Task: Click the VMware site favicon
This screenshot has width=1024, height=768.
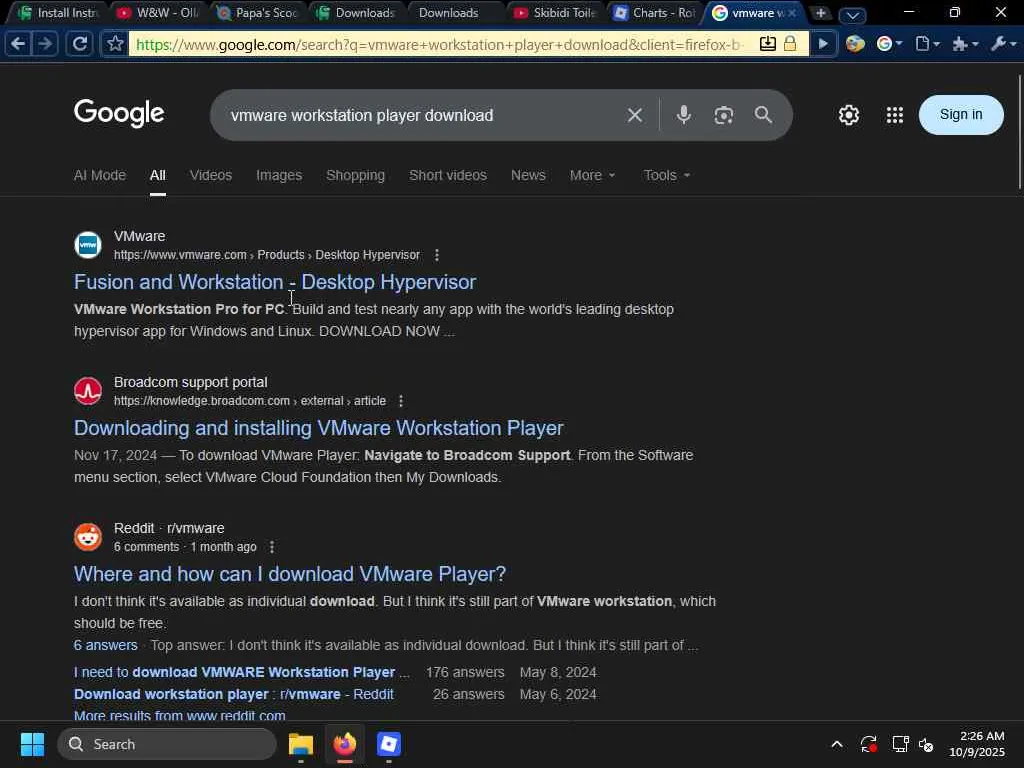Action: 88,245
